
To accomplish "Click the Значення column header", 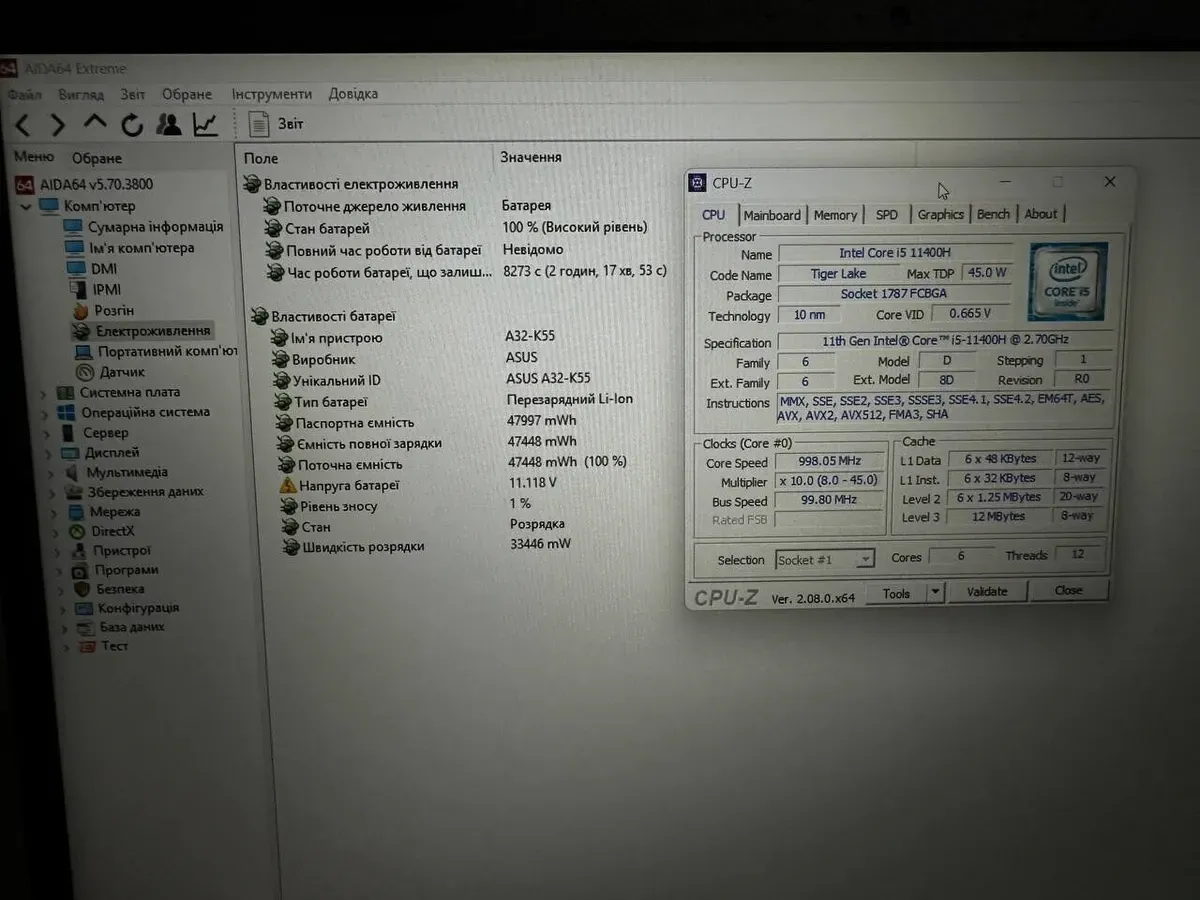I will [x=530, y=157].
